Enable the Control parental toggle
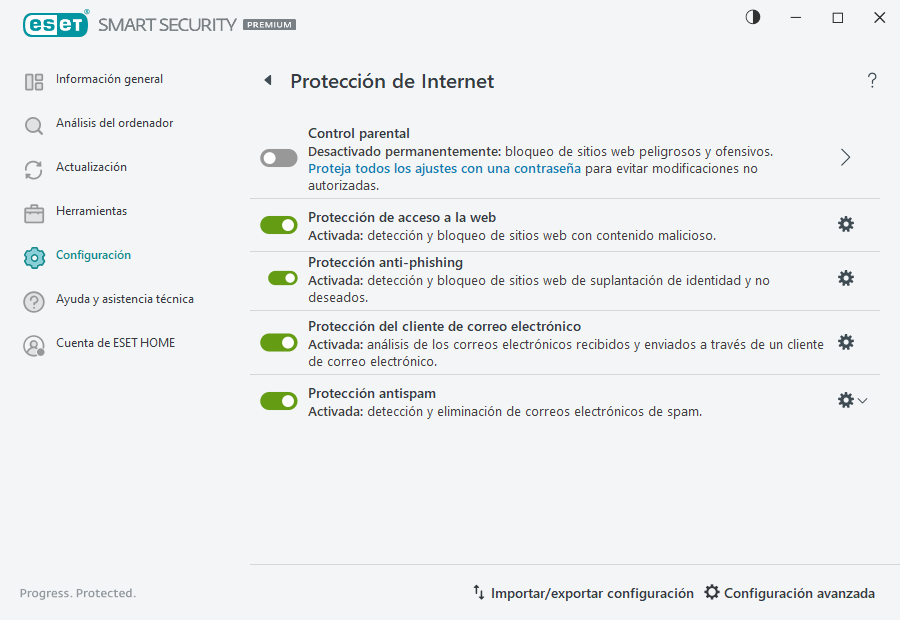 (x=279, y=158)
